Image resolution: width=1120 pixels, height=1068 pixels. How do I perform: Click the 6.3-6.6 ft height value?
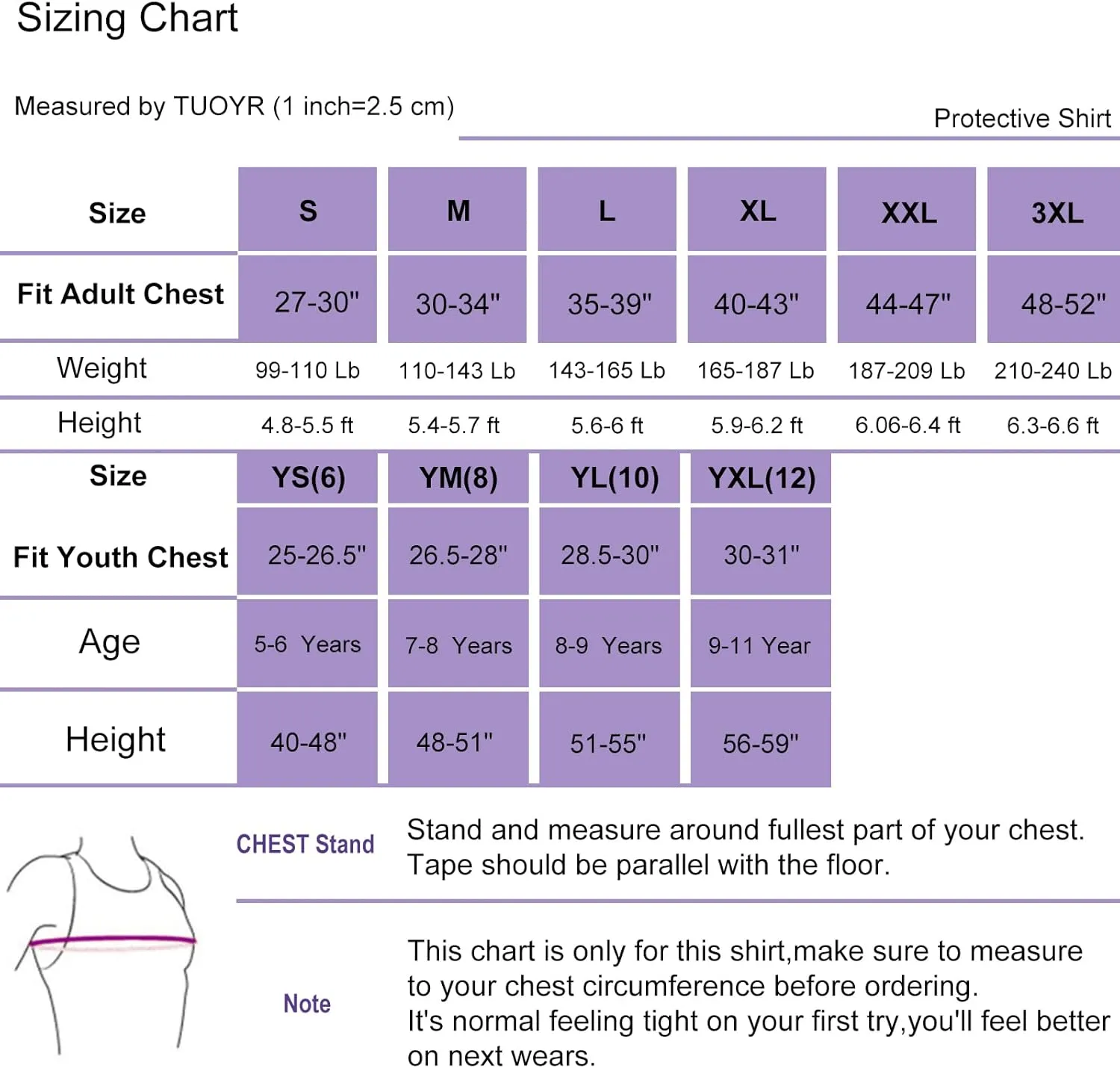(1053, 426)
